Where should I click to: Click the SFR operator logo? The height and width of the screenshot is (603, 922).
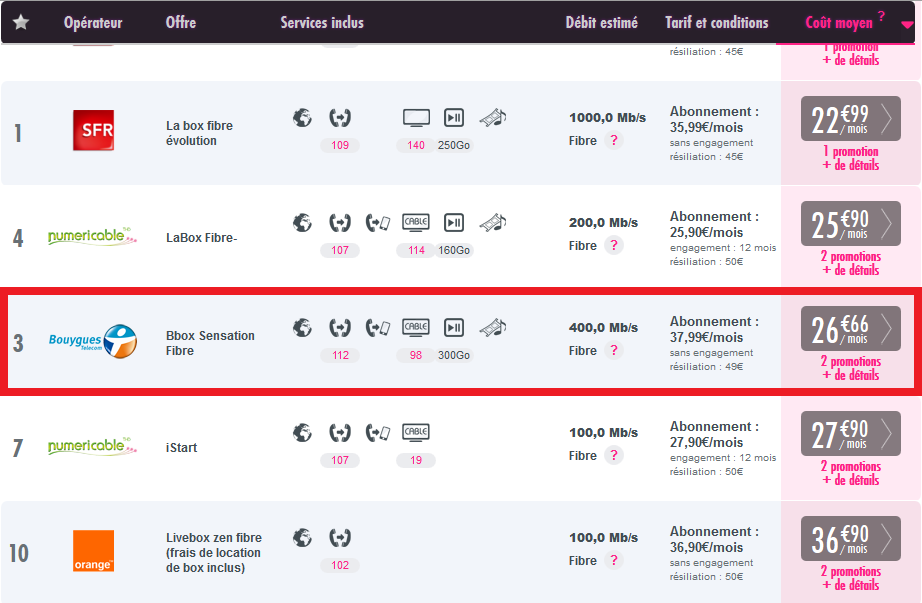pyautogui.click(x=93, y=131)
